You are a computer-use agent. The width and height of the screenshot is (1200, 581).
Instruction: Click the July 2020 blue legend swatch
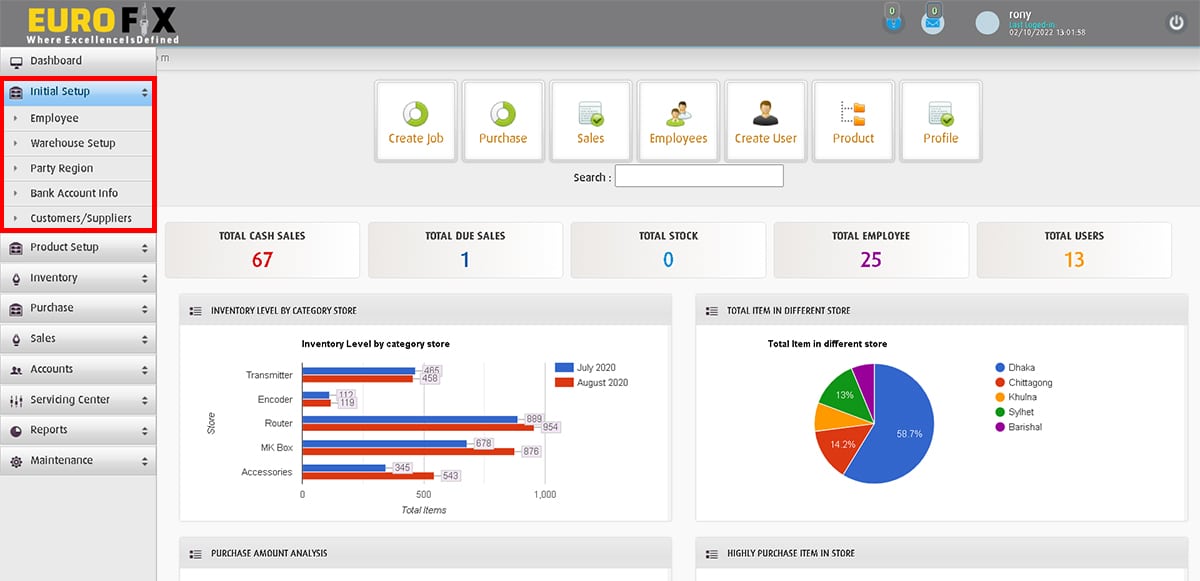point(563,368)
